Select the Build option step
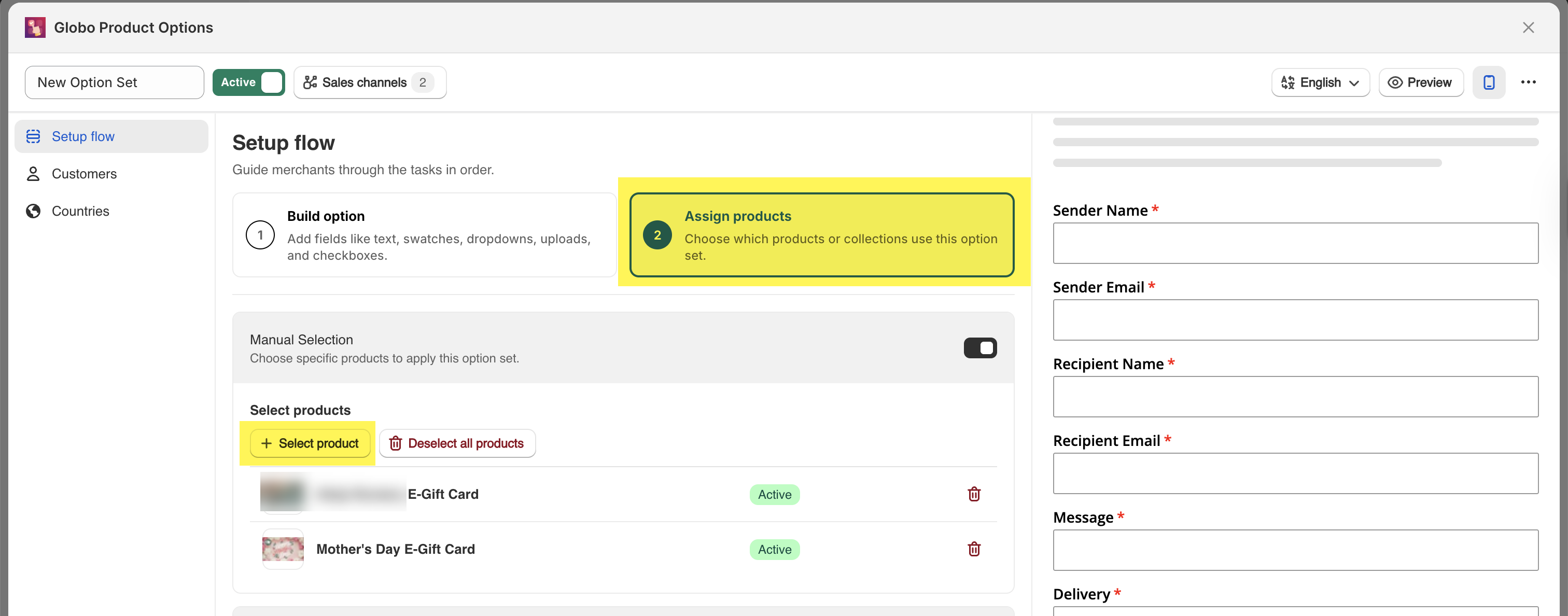This screenshot has height=616, width=1568. 424,235
